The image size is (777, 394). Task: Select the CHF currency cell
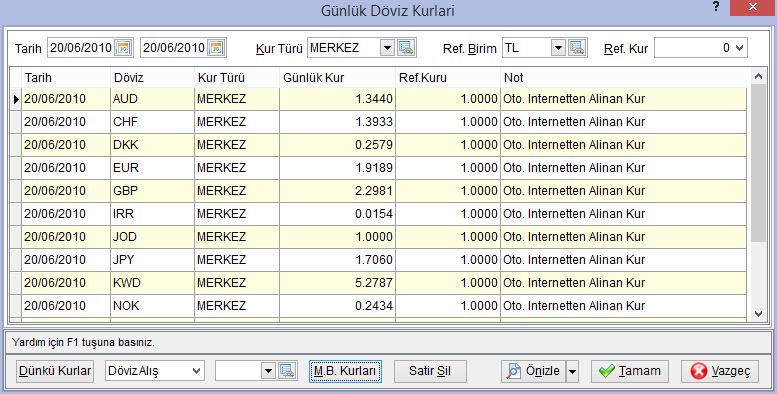click(x=153, y=122)
